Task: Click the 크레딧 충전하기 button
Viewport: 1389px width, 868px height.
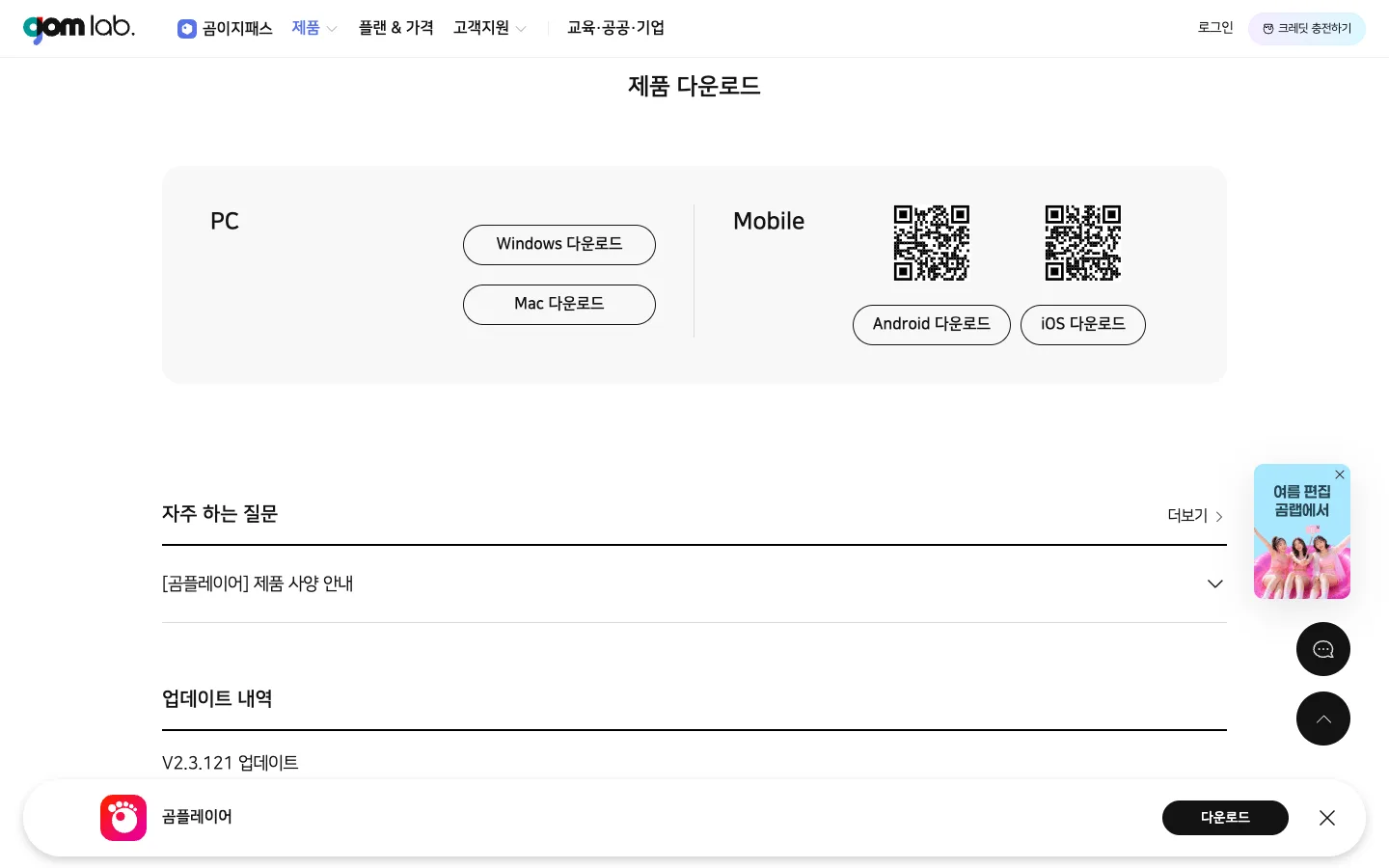Action: point(1307,29)
